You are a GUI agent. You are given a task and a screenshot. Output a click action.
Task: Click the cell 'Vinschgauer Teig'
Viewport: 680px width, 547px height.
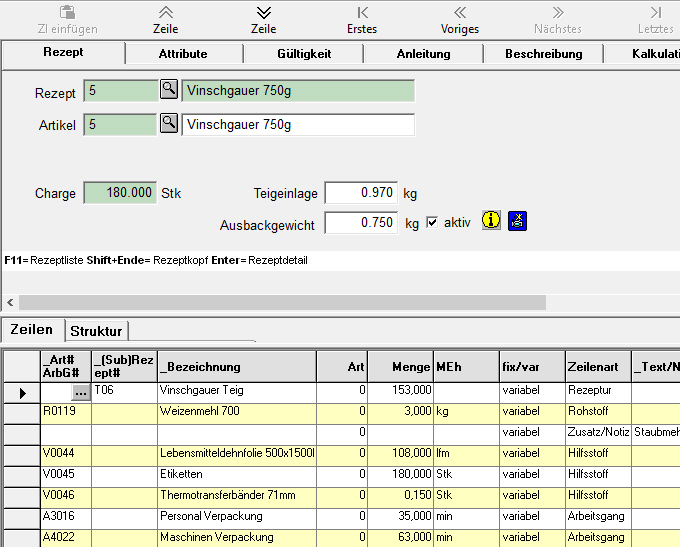[x=237, y=393]
